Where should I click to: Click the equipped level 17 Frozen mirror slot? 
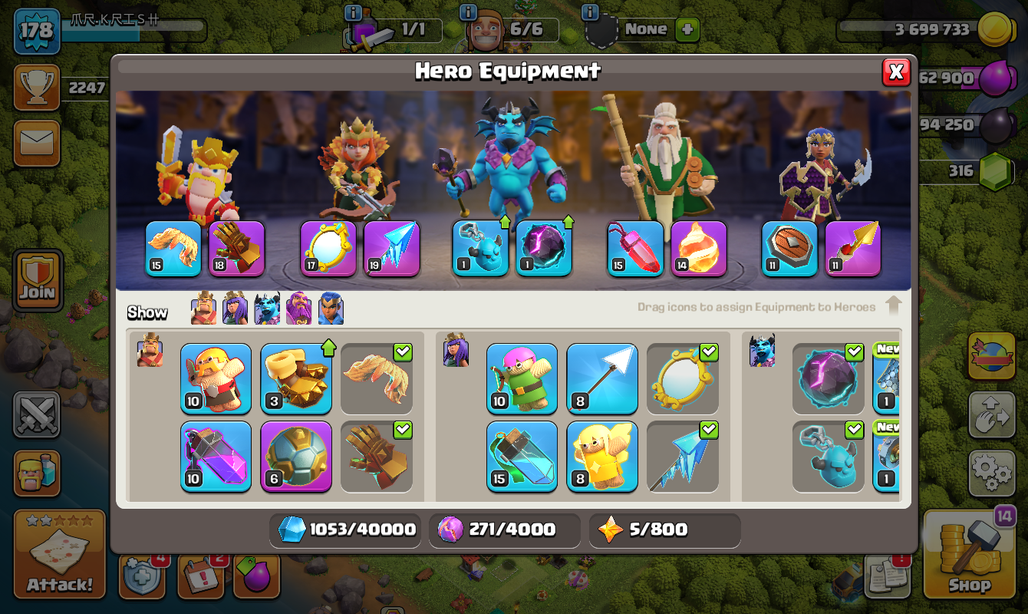tap(328, 249)
